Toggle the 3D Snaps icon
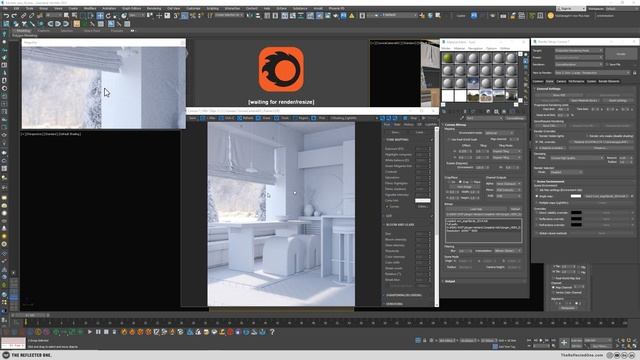The width and height of the screenshot is (640, 360). coord(176,16)
